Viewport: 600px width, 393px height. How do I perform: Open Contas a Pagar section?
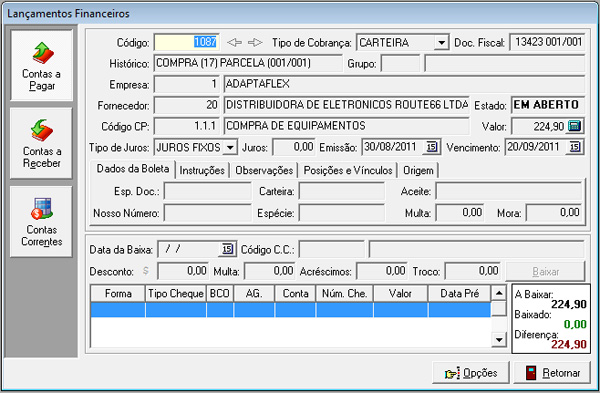click(x=41, y=65)
